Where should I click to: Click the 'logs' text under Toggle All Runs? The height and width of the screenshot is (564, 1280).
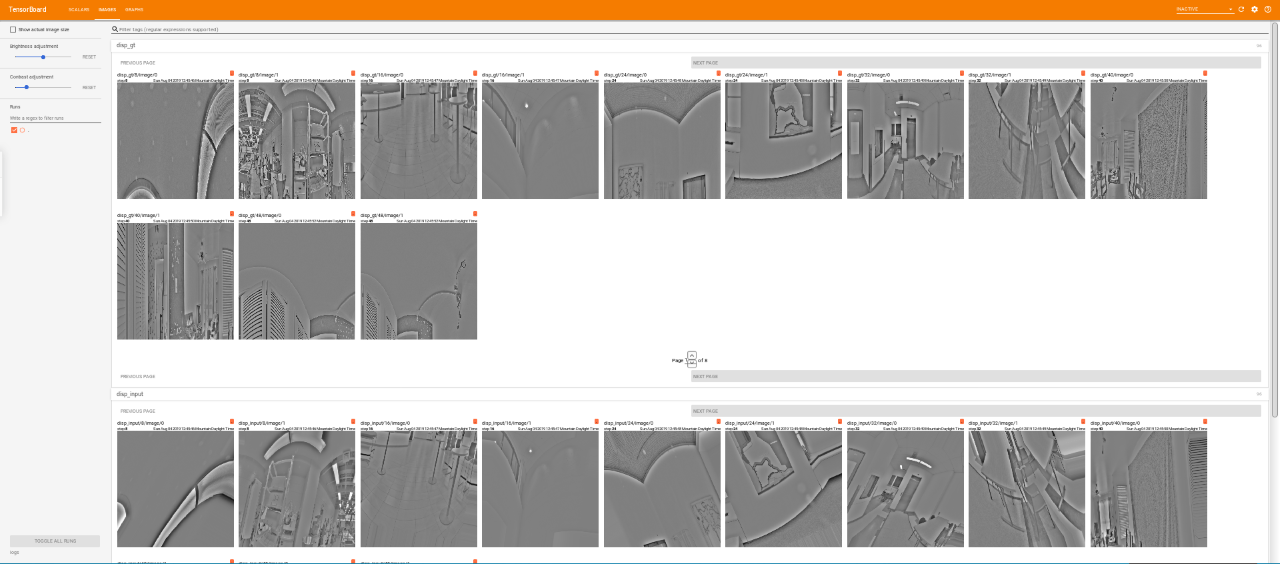(14, 552)
